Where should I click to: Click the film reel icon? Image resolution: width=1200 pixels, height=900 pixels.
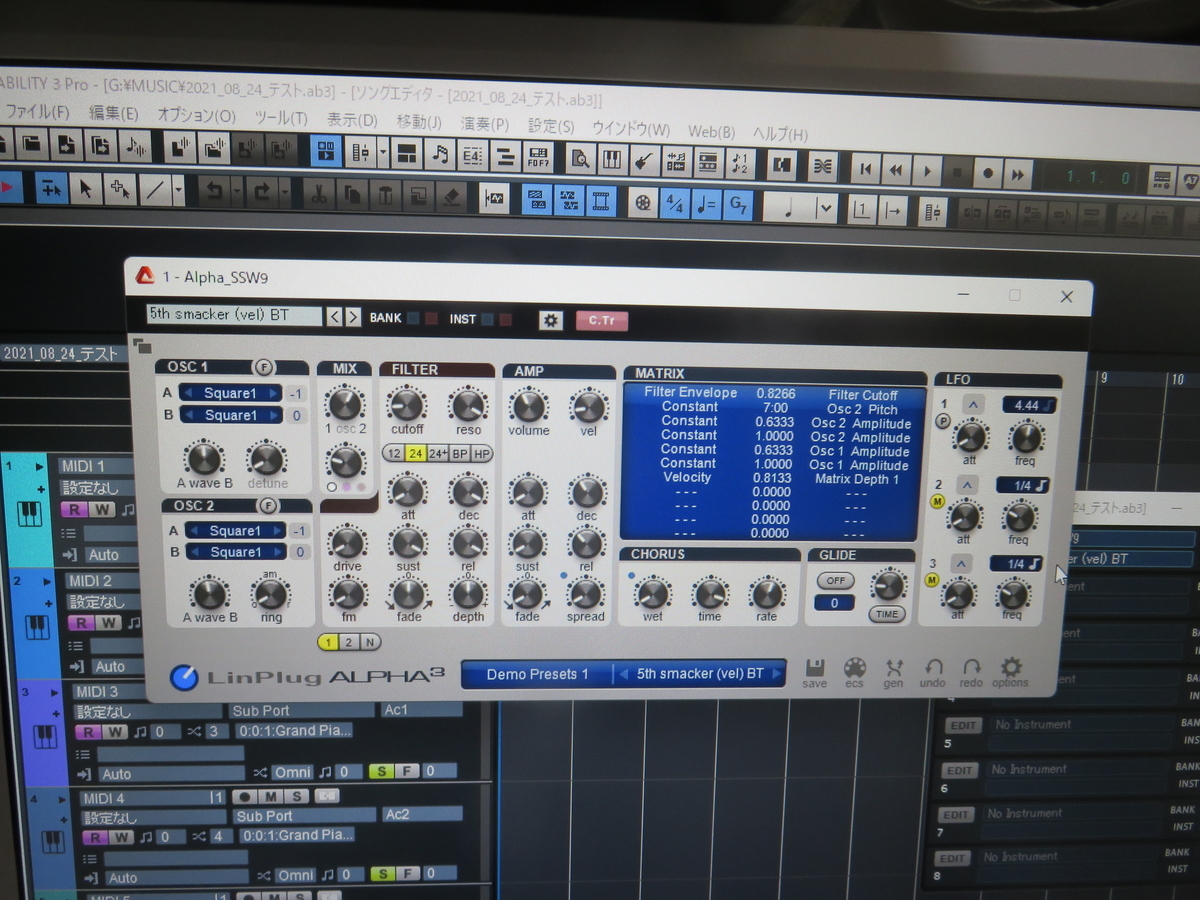641,202
